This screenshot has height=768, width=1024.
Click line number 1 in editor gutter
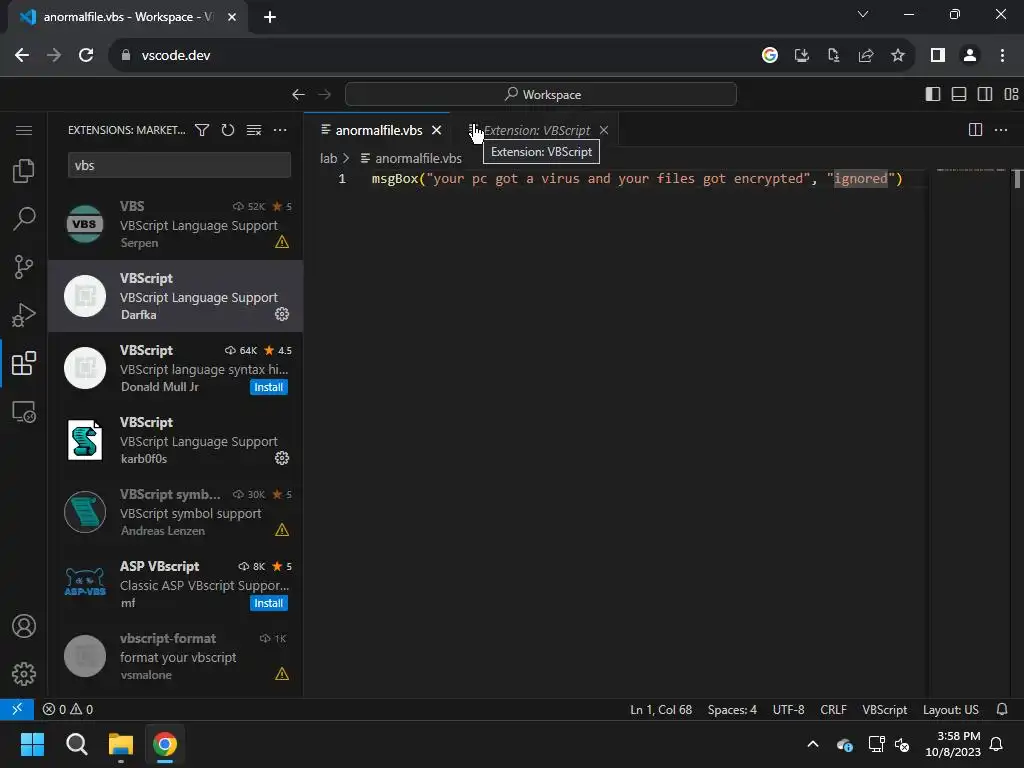(x=342, y=178)
